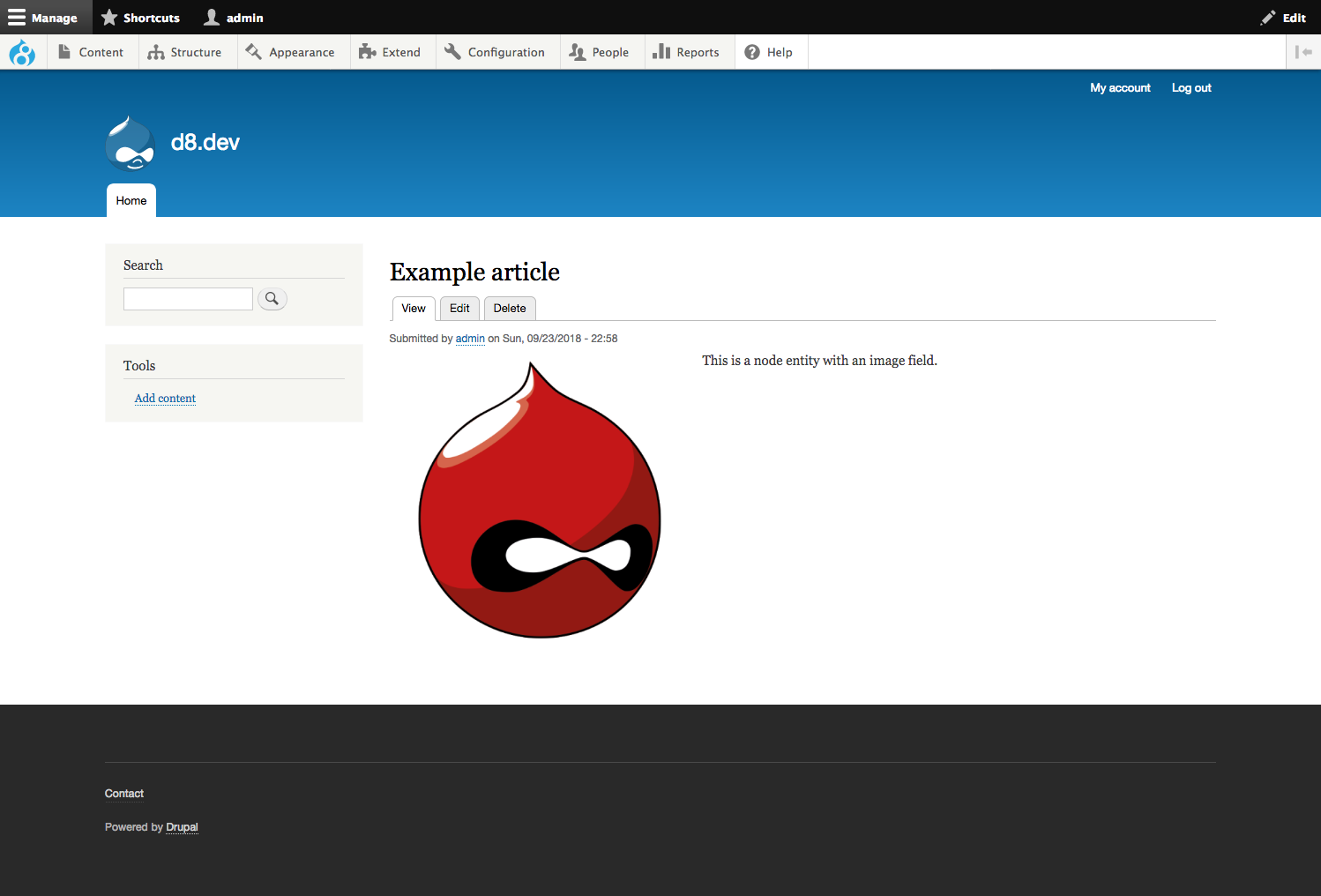The image size is (1321, 896).
Task: Click the Drupal drop icon in the admin toolbar
Action: pyautogui.click(x=22, y=52)
